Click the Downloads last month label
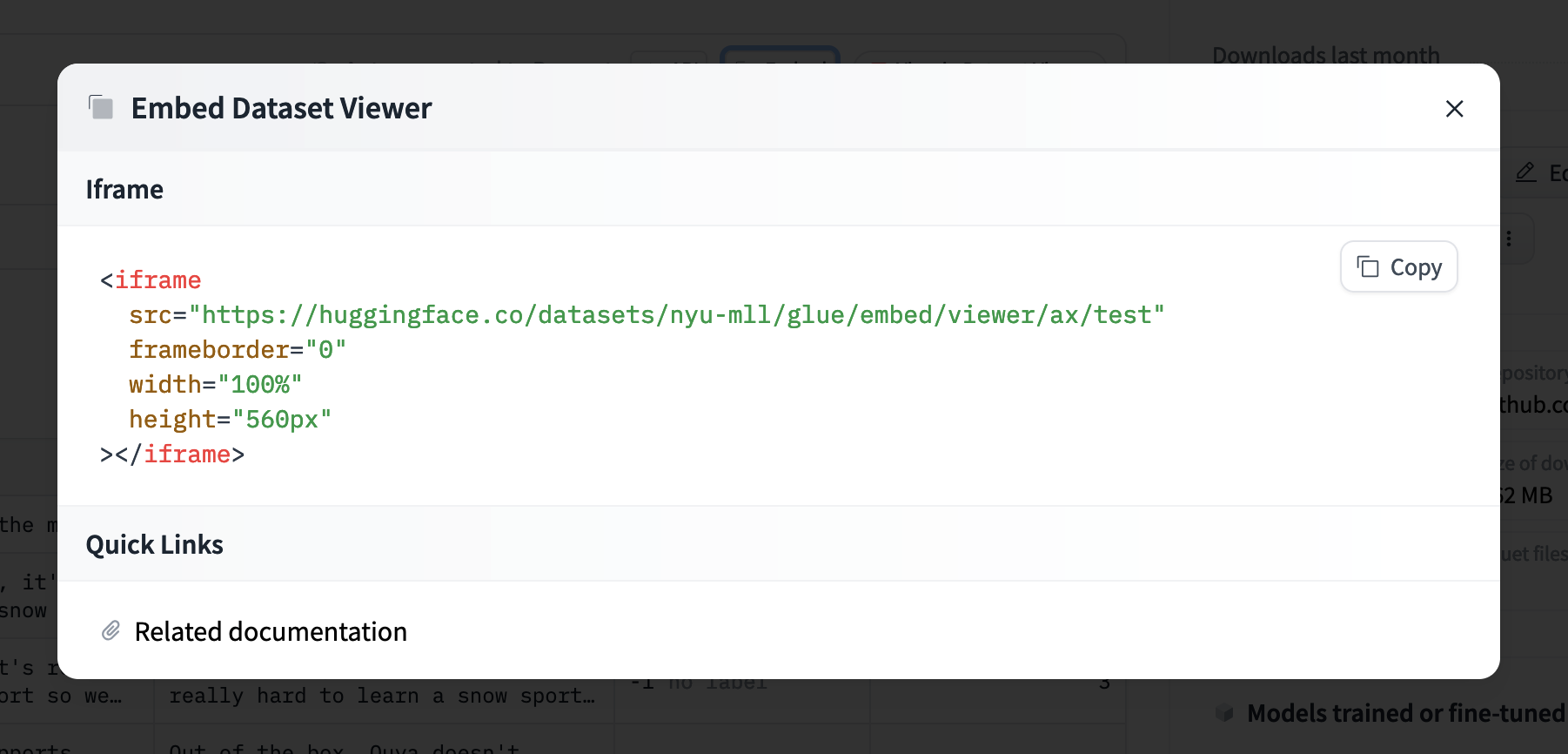 [x=1325, y=55]
